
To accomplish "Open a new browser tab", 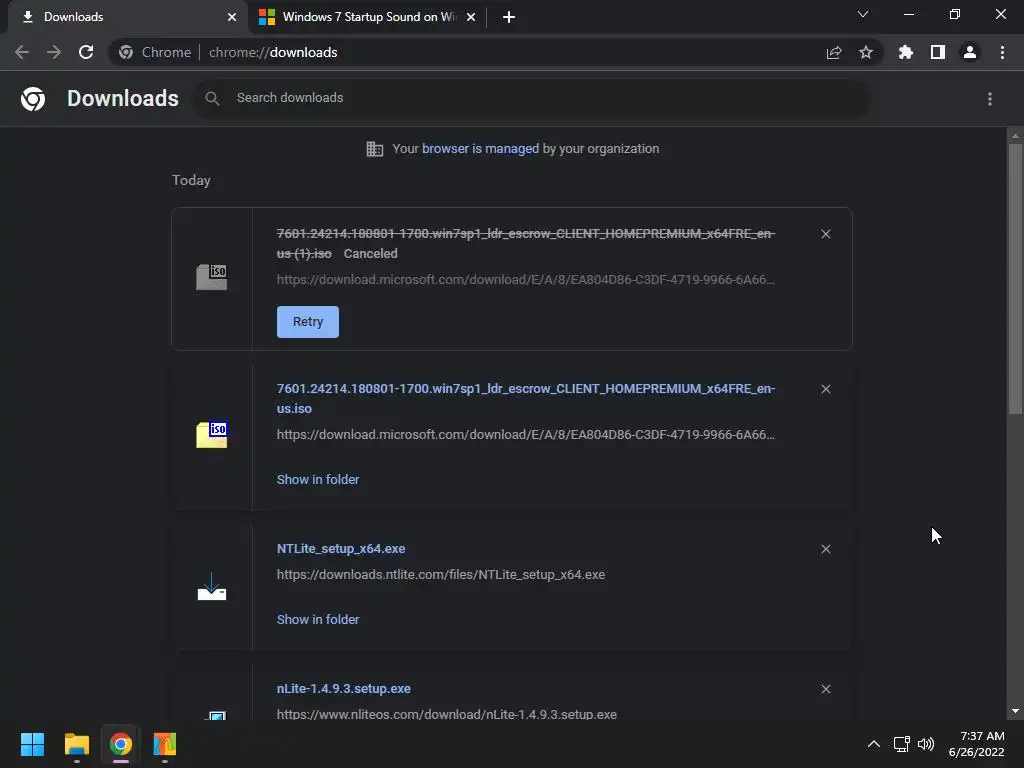I will click(509, 17).
